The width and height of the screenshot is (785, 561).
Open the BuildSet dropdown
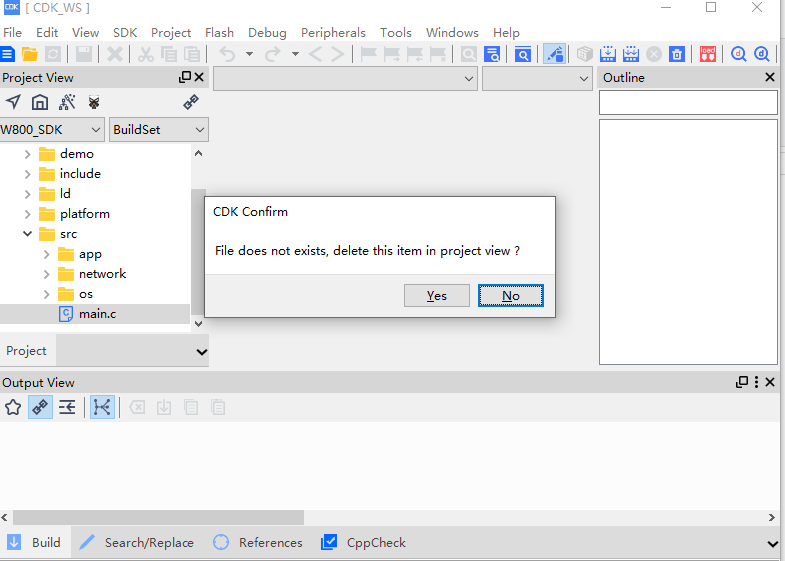159,130
